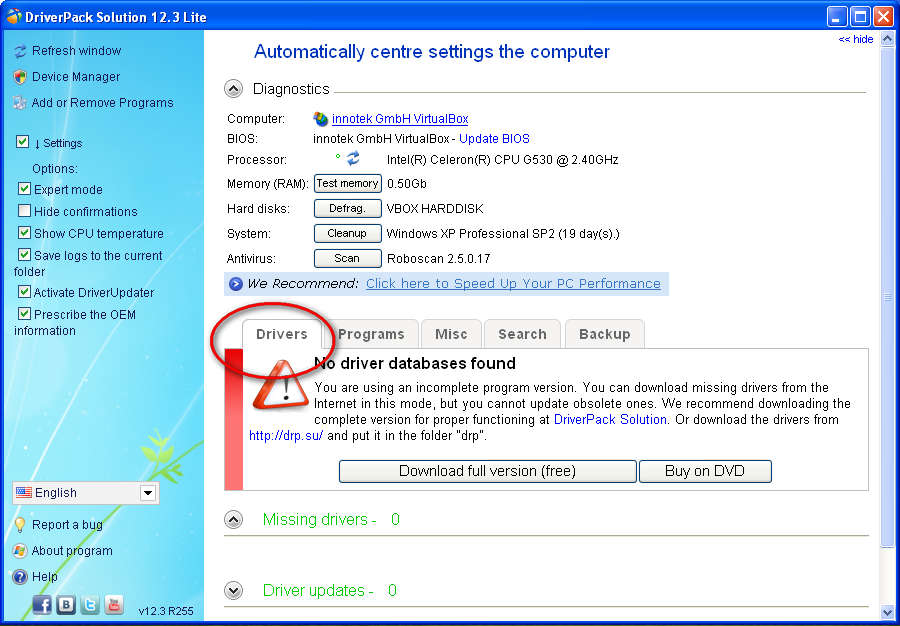Click the Help question mark icon
Viewport: 900px width, 626px height.
click(x=20, y=577)
